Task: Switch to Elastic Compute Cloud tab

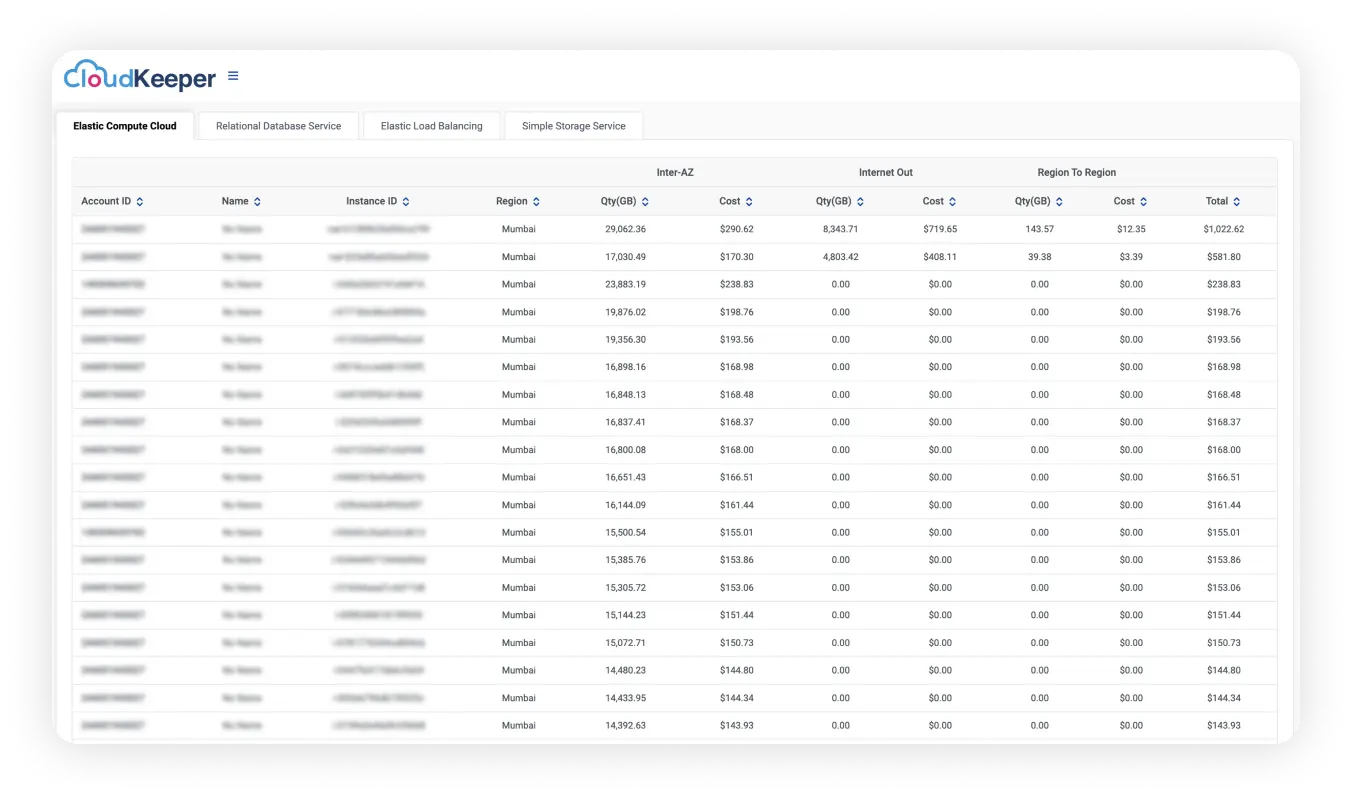Action: coord(125,126)
